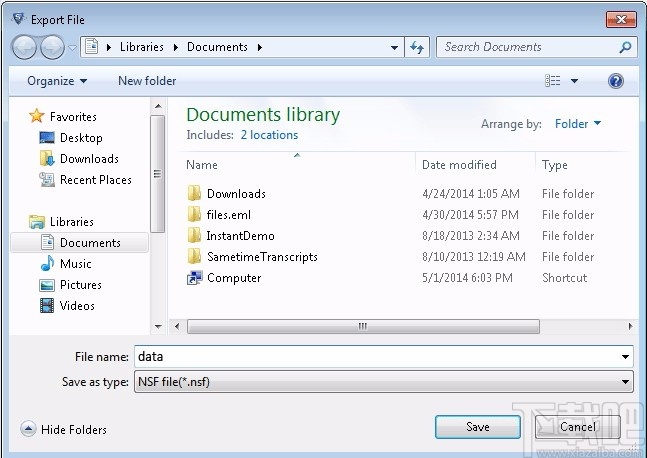Click the 2 locations link

pos(269,135)
